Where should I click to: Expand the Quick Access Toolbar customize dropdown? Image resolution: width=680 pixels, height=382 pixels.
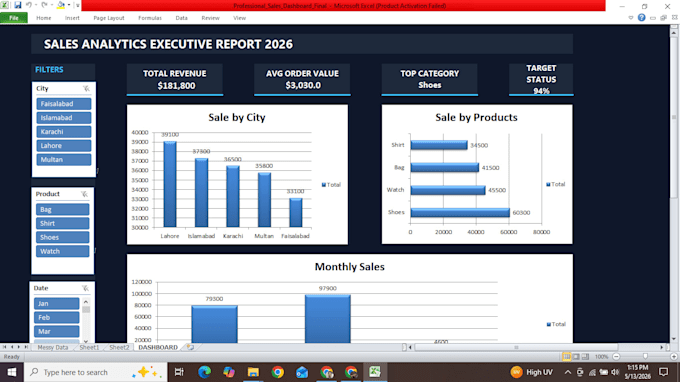pyautogui.click(x=78, y=5)
